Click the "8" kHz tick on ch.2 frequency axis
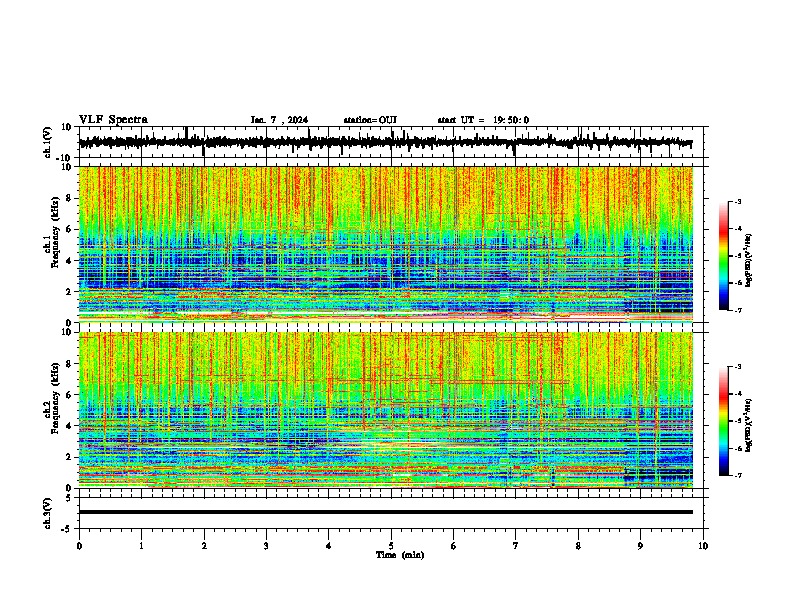The image size is (792, 612). 70,364
